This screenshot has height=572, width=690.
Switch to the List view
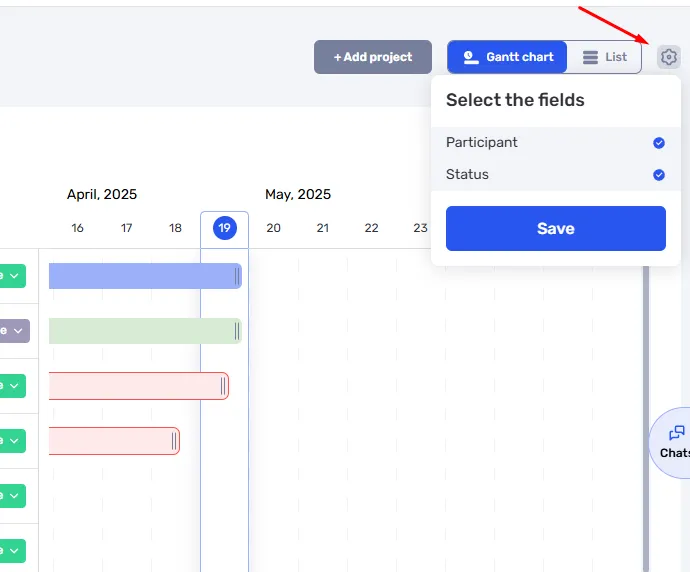(604, 57)
